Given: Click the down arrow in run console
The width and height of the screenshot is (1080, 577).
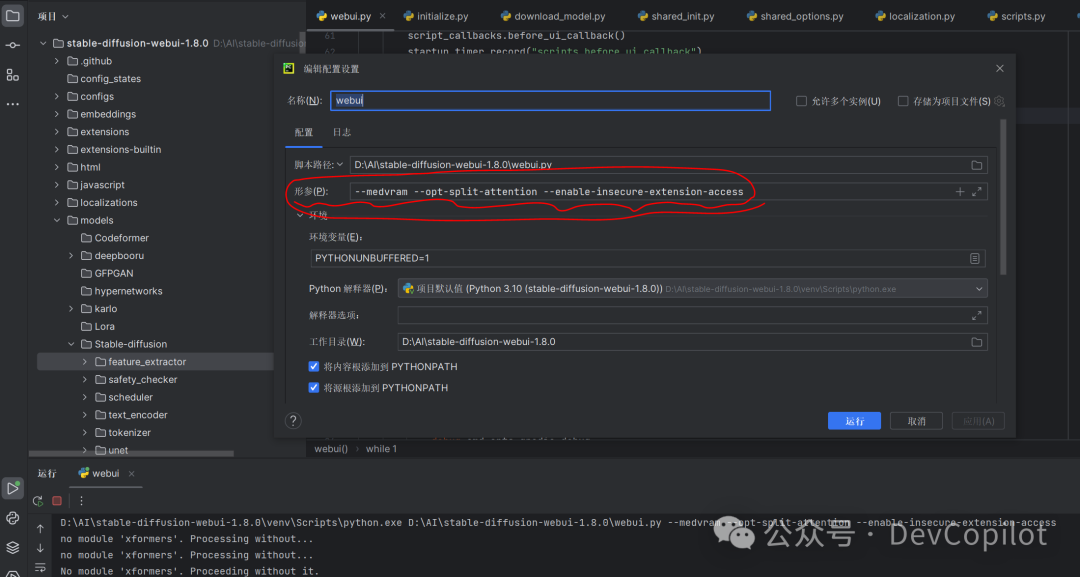Looking at the screenshot, I should (40, 548).
